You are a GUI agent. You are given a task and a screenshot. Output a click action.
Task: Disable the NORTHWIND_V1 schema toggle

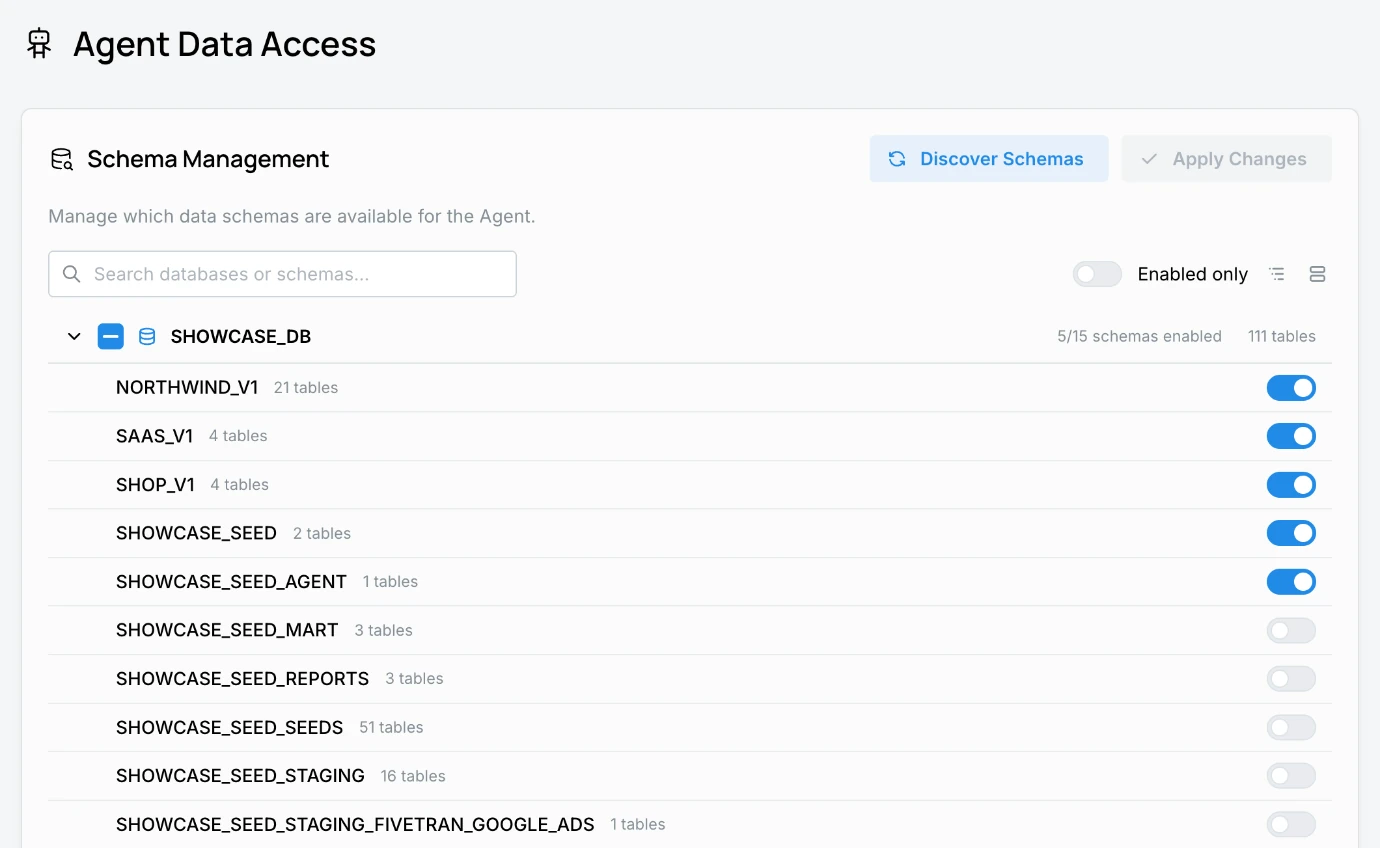pyautogui.click(x=1291, y=388)
